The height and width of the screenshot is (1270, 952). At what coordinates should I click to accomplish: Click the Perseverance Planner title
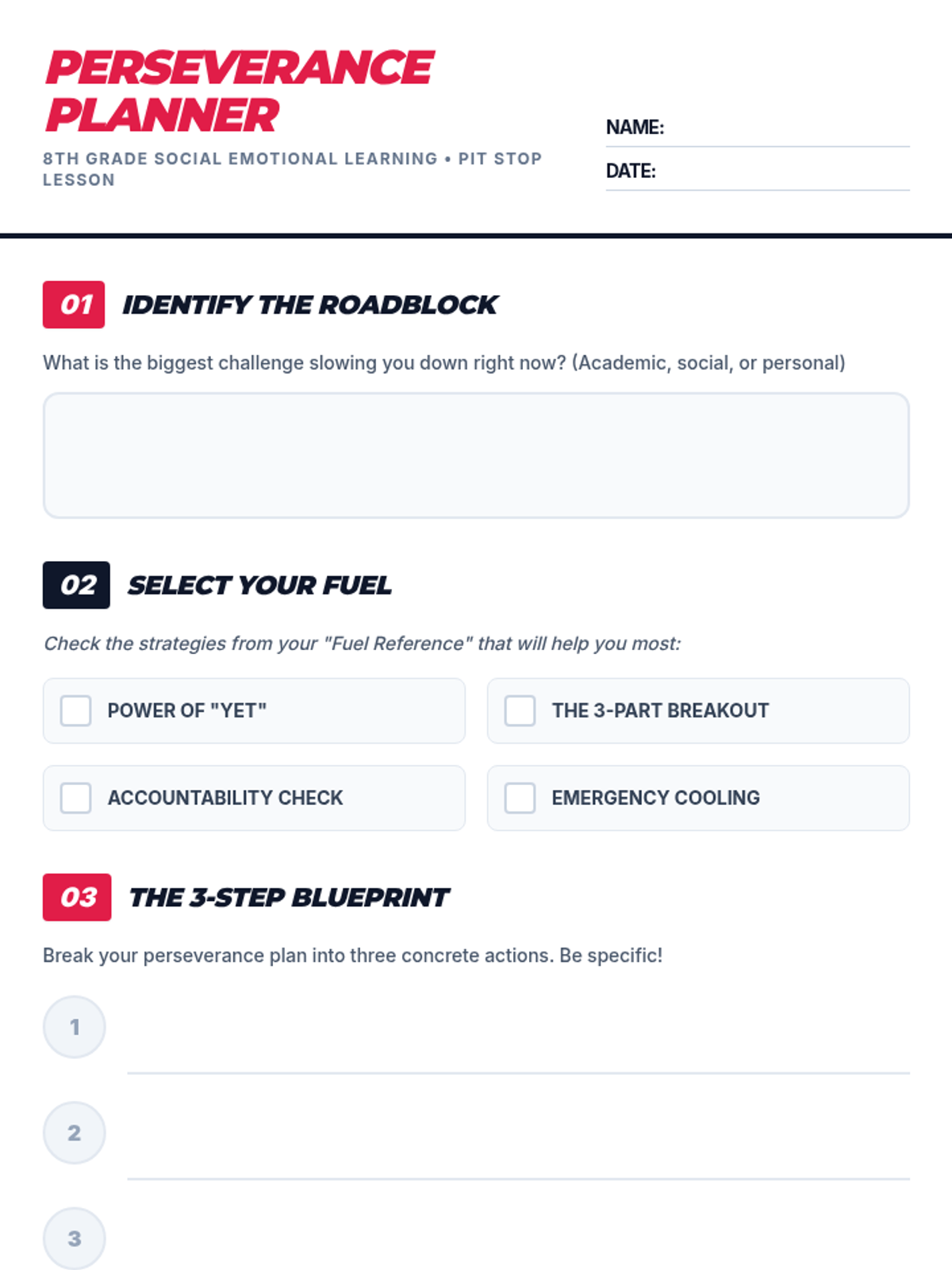click(x=238, y=90)
